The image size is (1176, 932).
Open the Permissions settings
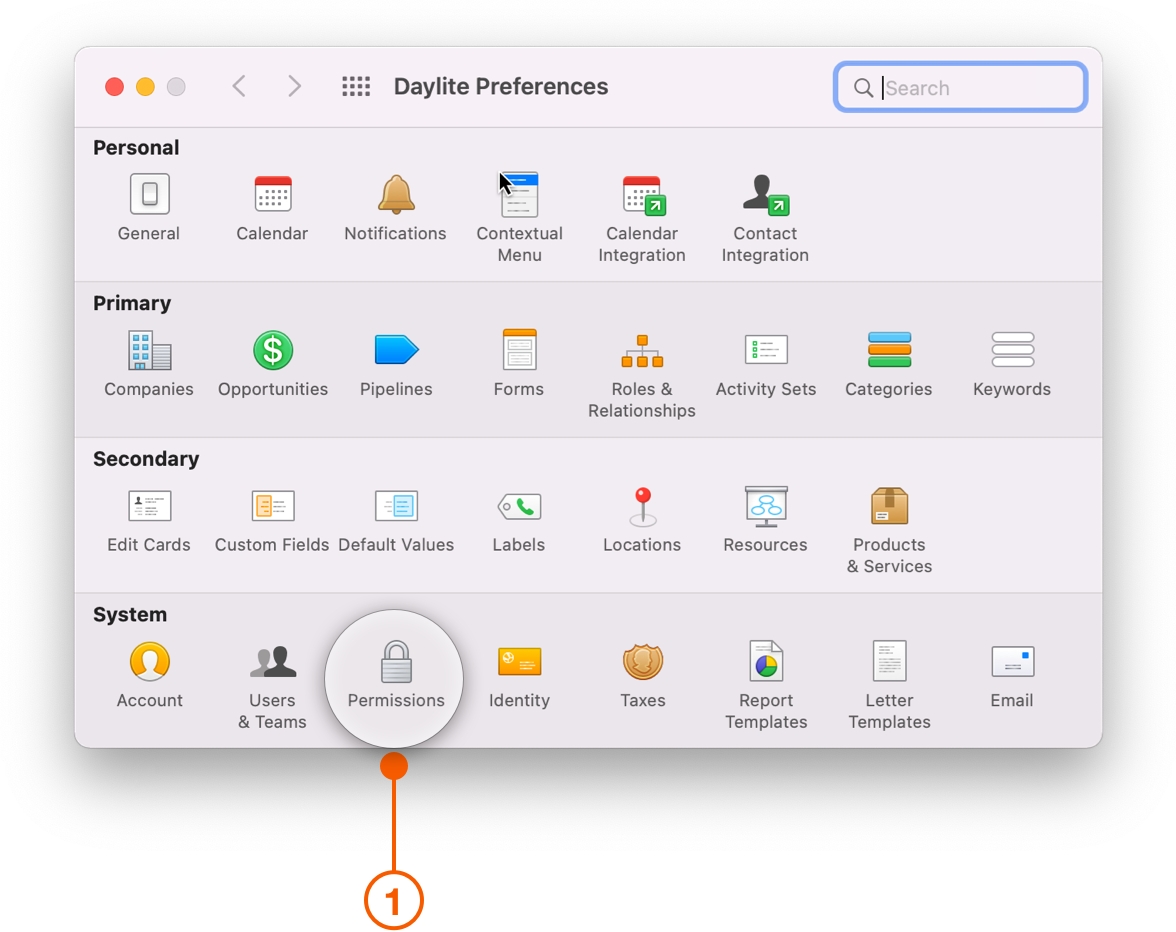394,674
